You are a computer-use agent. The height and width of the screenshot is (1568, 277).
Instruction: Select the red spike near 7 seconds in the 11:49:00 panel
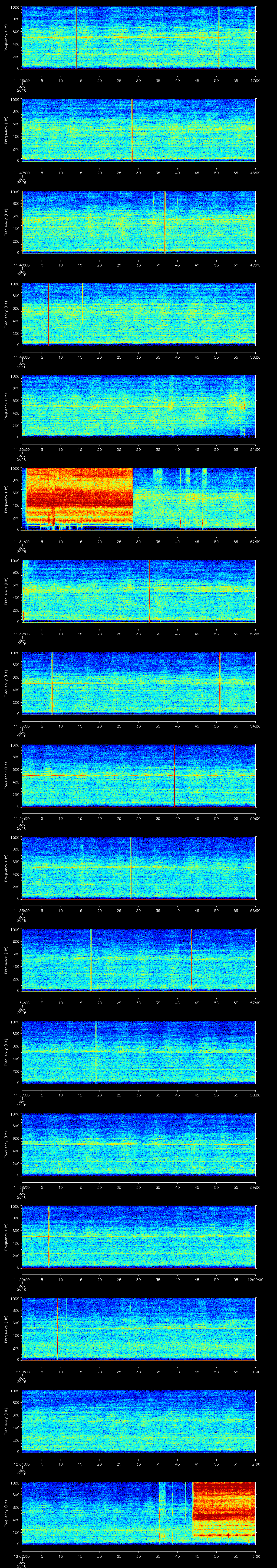point(49,314)
